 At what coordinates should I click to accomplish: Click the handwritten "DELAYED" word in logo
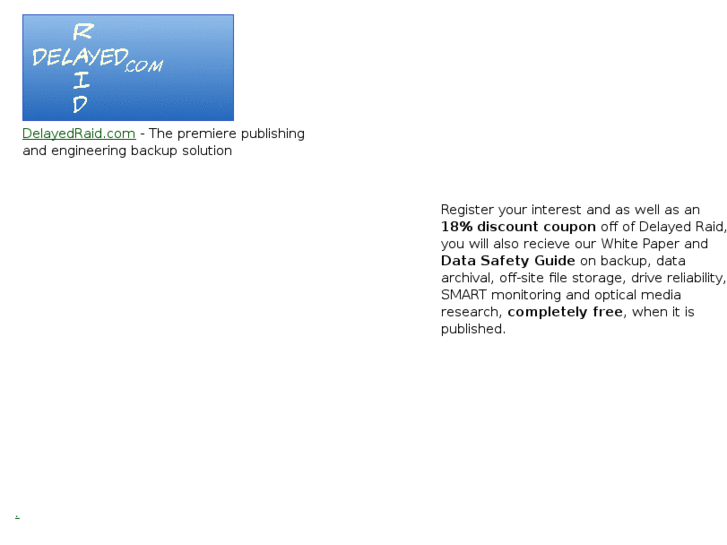pyautogui.click(x=80, y=57)
